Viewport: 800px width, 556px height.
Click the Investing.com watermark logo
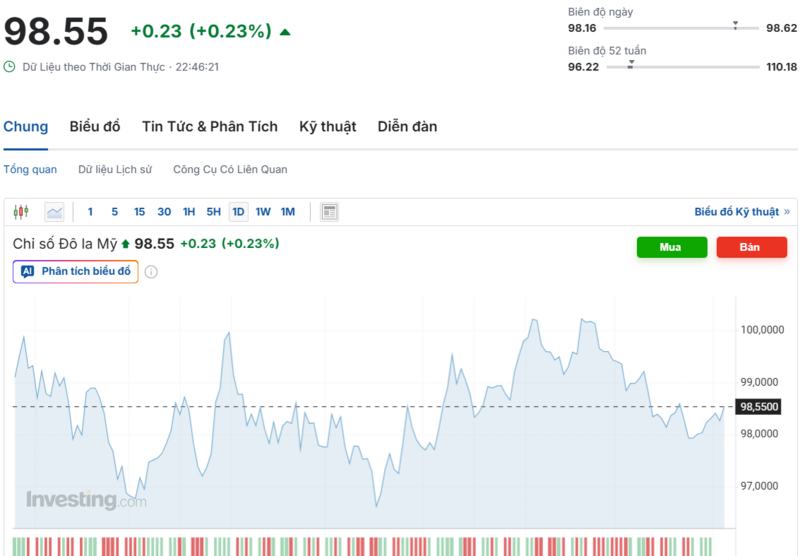coord(85,500)
